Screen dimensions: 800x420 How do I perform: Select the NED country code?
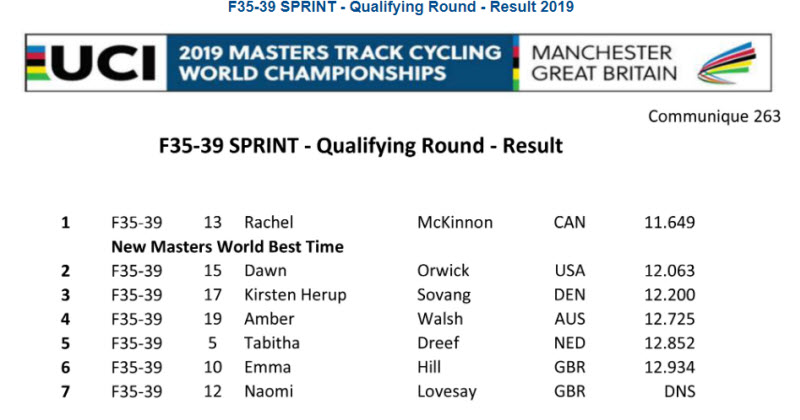(x=569, y=343)
